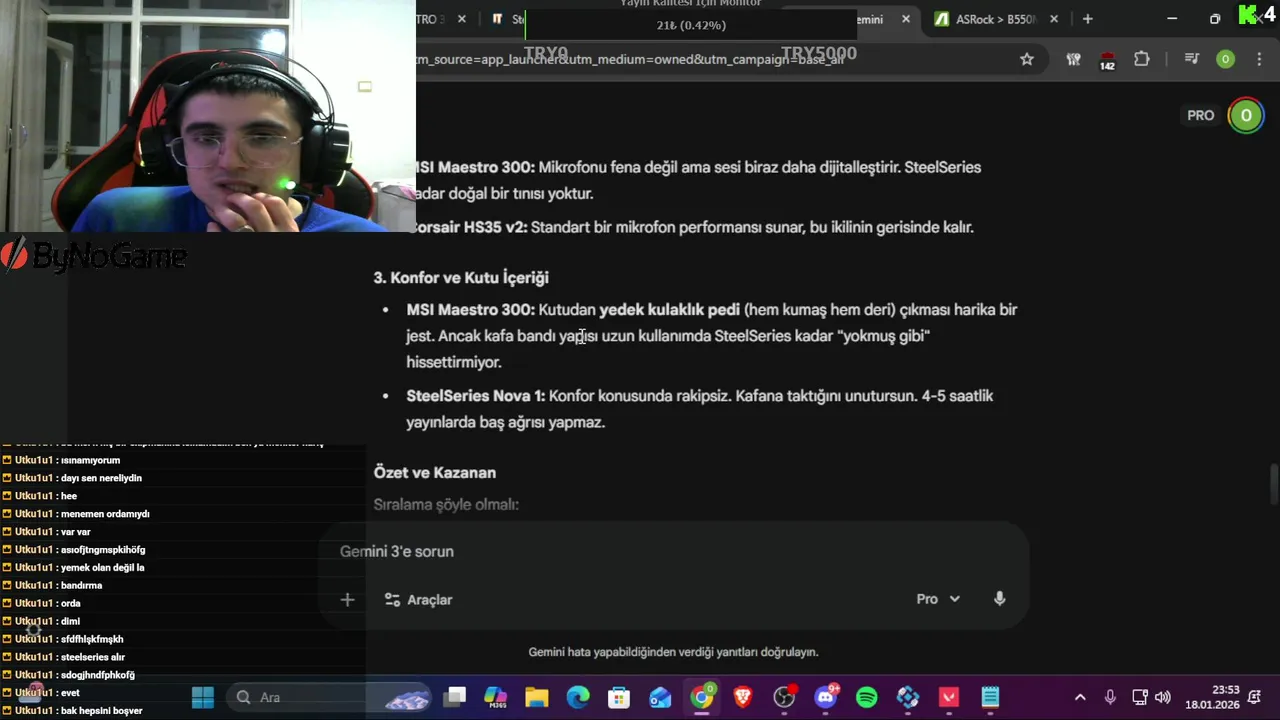Open the extensions puzzle-piece menu
Screen dimensions: 1280x720
(1141, 59)
